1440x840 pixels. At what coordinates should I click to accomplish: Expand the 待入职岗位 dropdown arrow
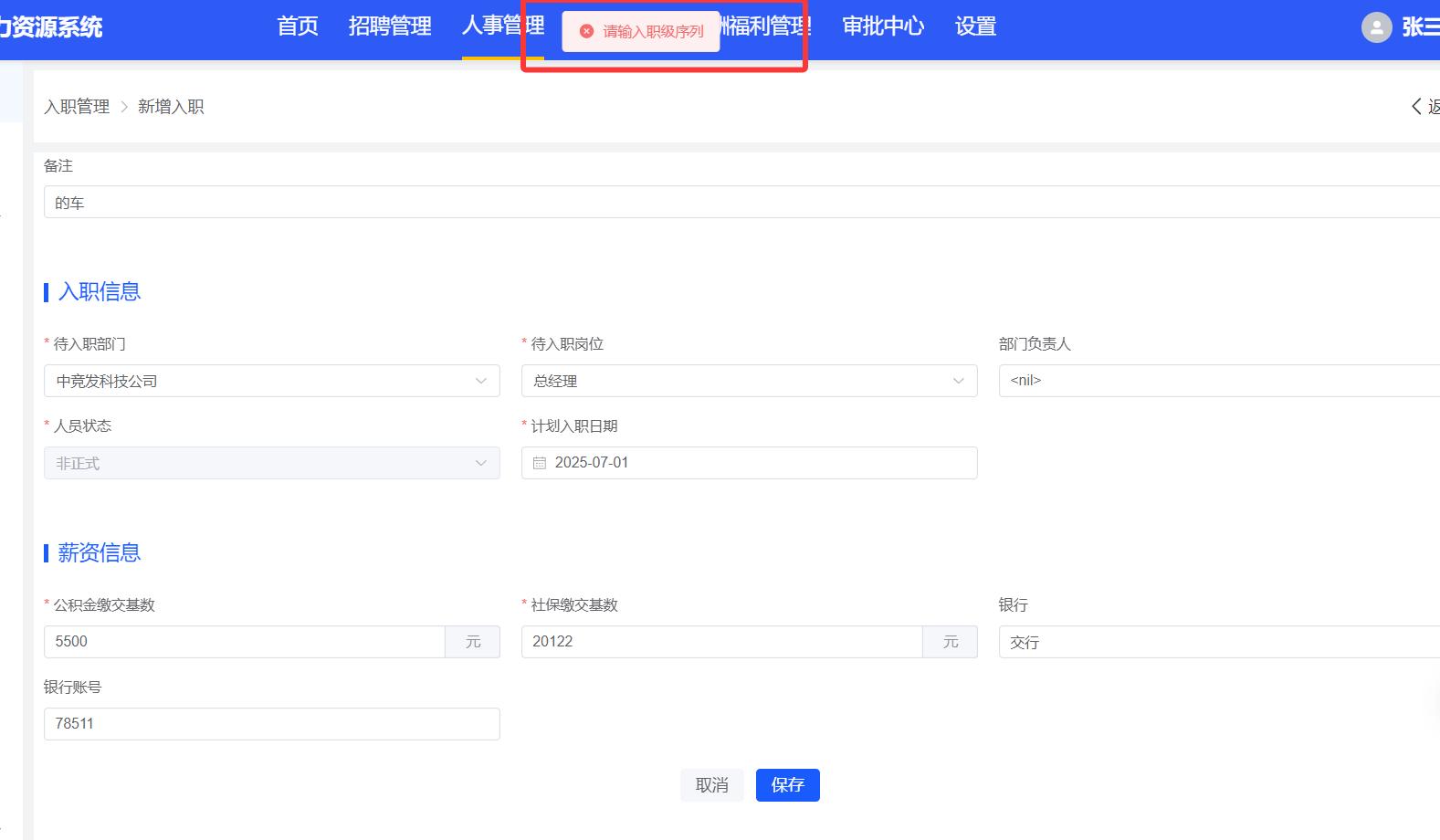point(958,381)
